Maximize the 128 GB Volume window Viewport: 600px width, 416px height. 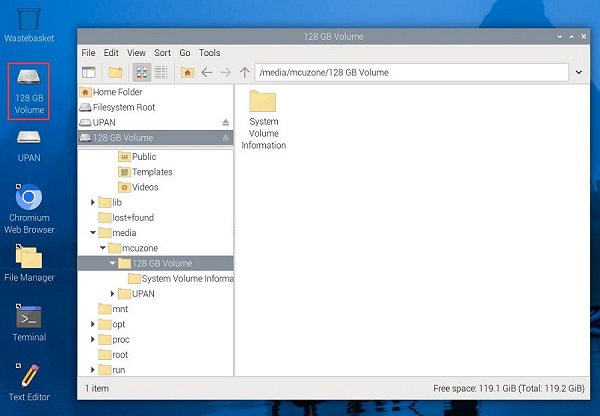pos(572,37)
